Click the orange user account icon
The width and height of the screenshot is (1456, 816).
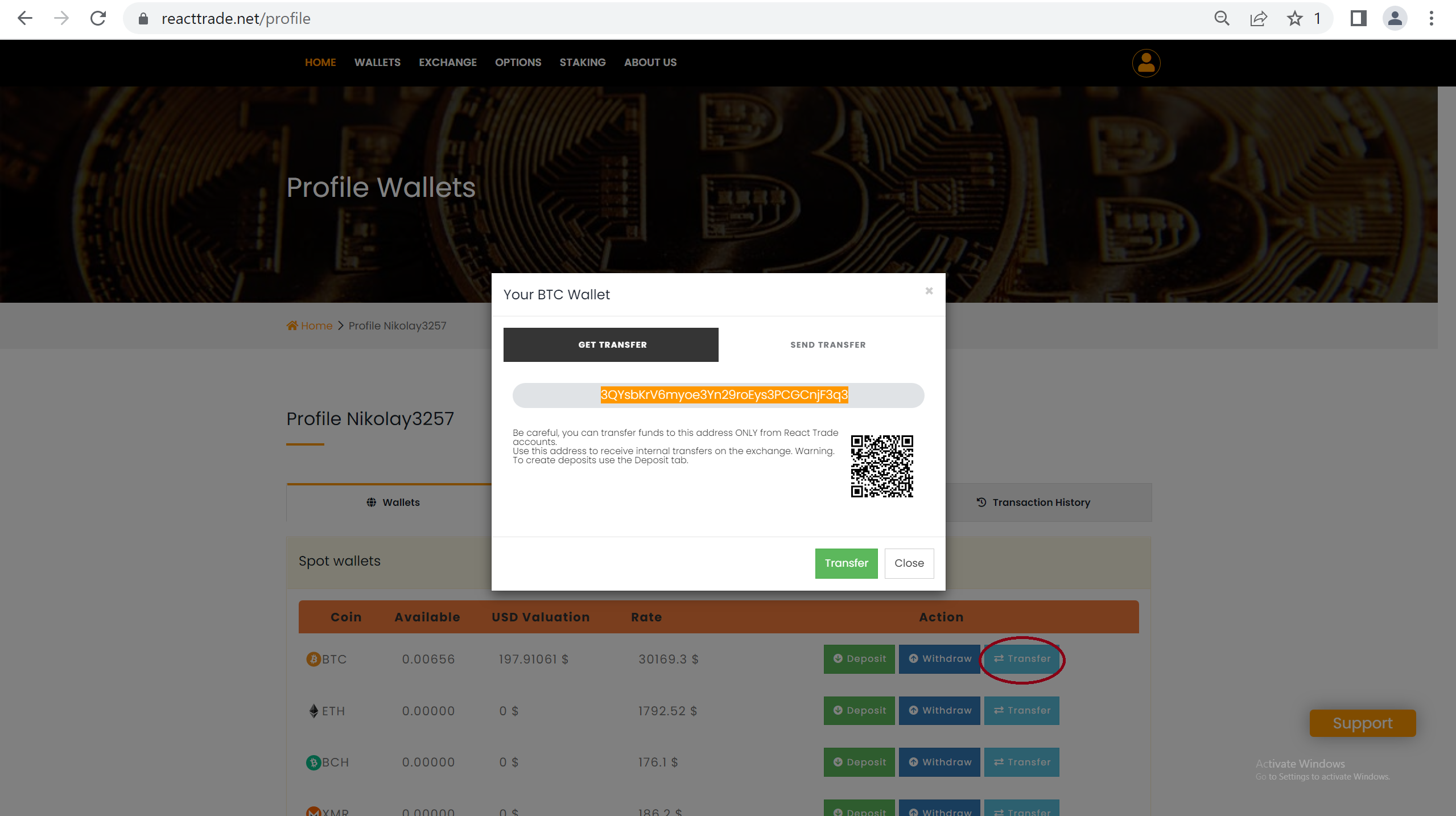pos(1146,63)
